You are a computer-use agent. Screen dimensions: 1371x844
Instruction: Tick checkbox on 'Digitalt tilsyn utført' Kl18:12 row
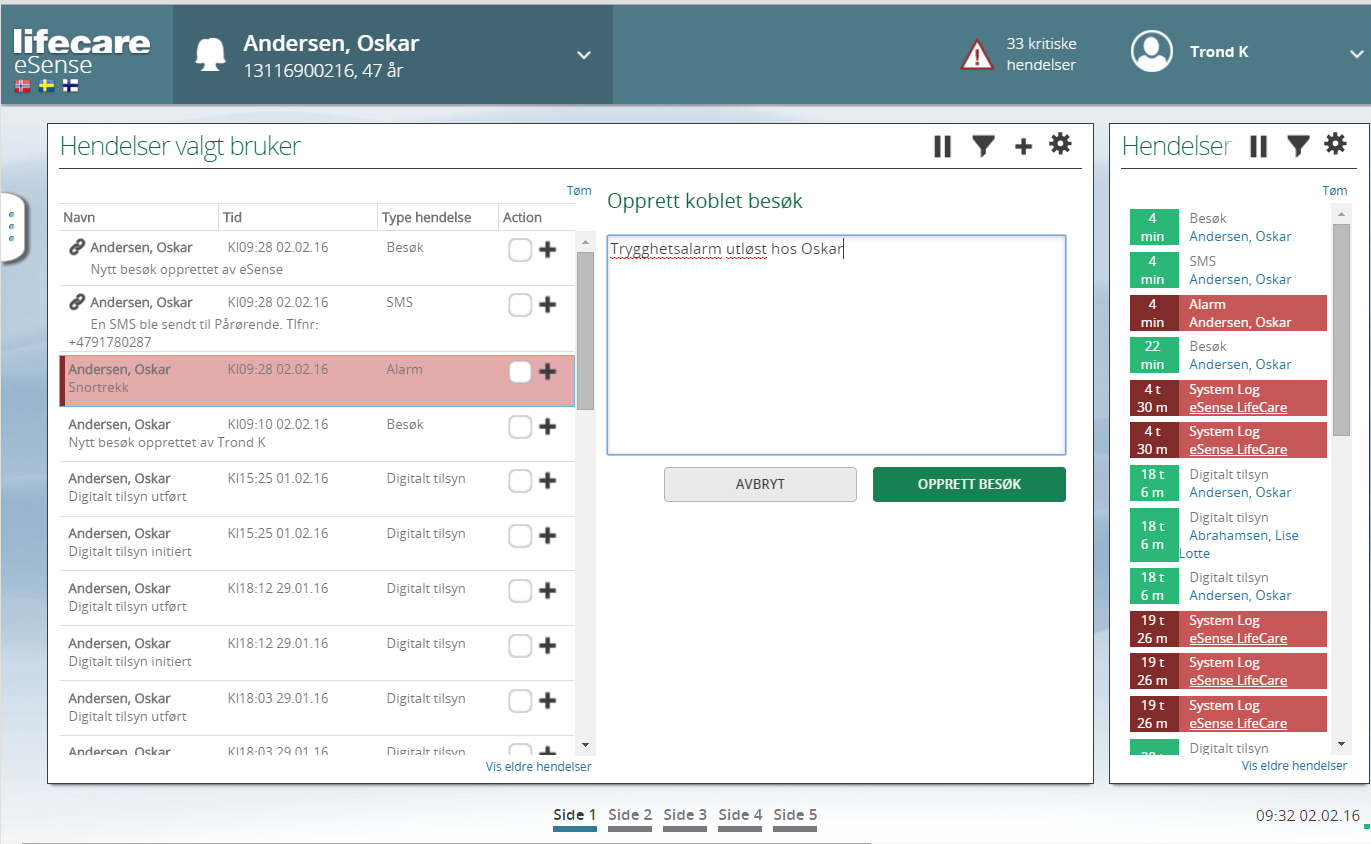point(520,591)
